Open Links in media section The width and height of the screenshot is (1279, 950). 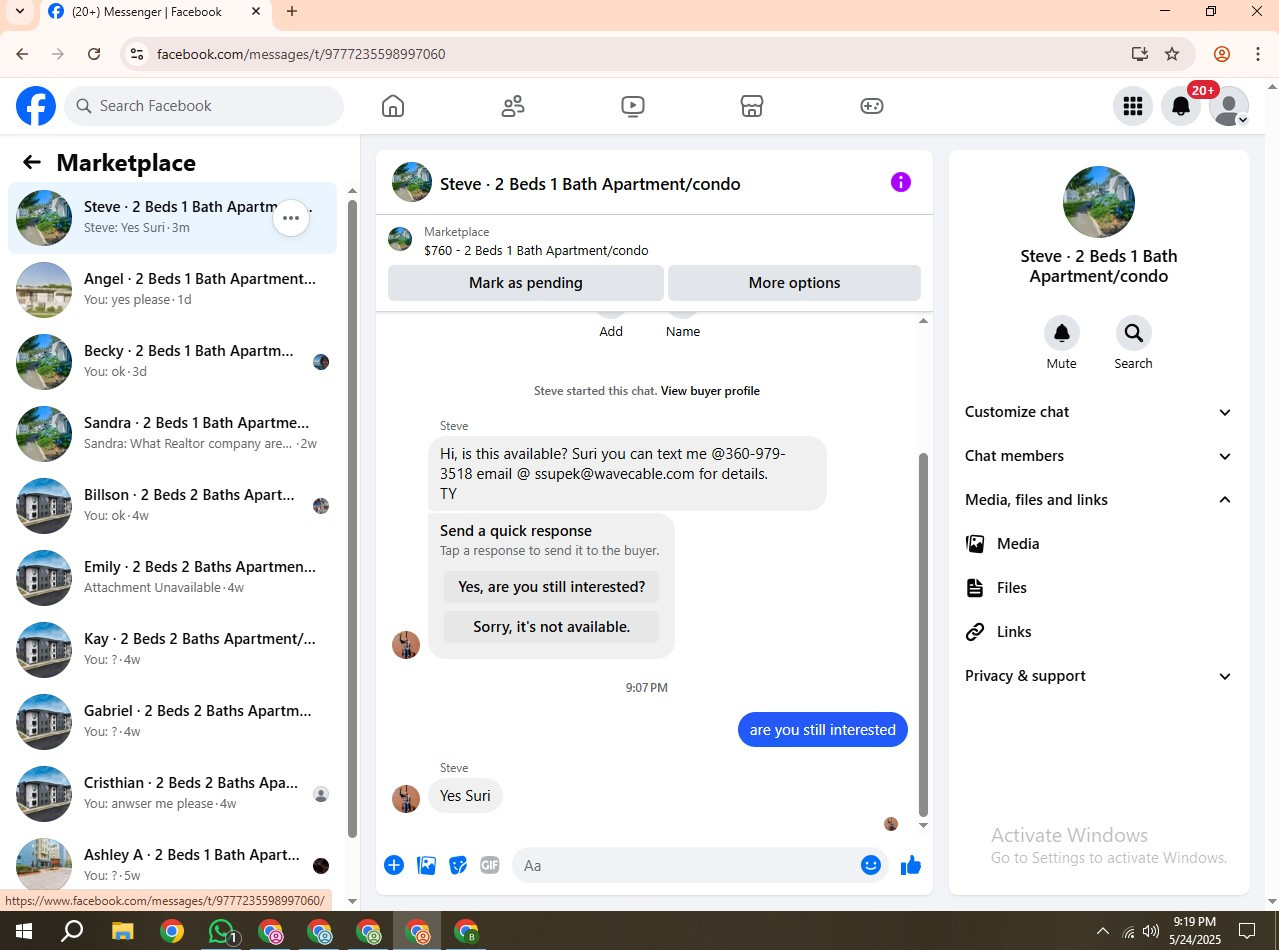coord(1098,632)
